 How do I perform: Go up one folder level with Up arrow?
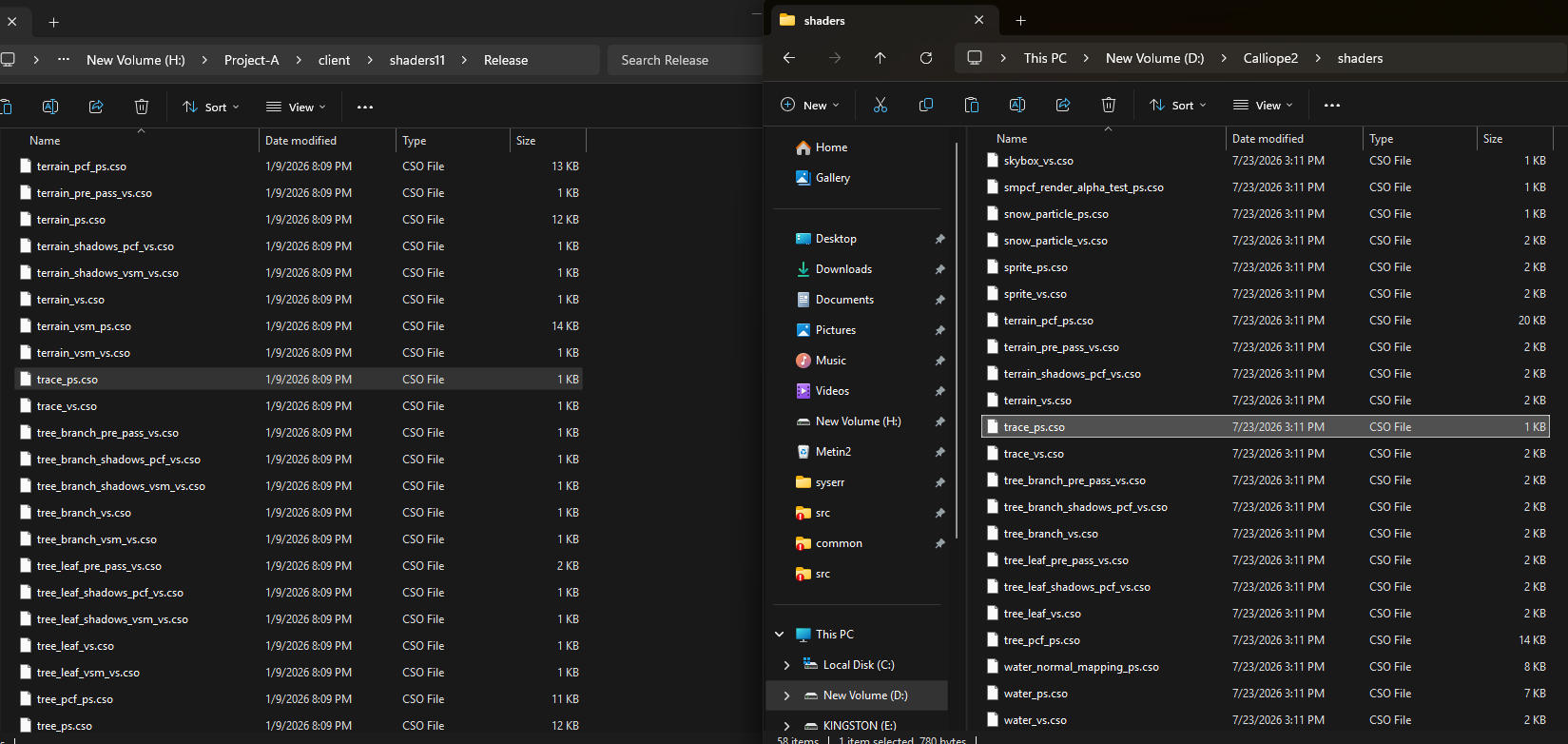881,58
